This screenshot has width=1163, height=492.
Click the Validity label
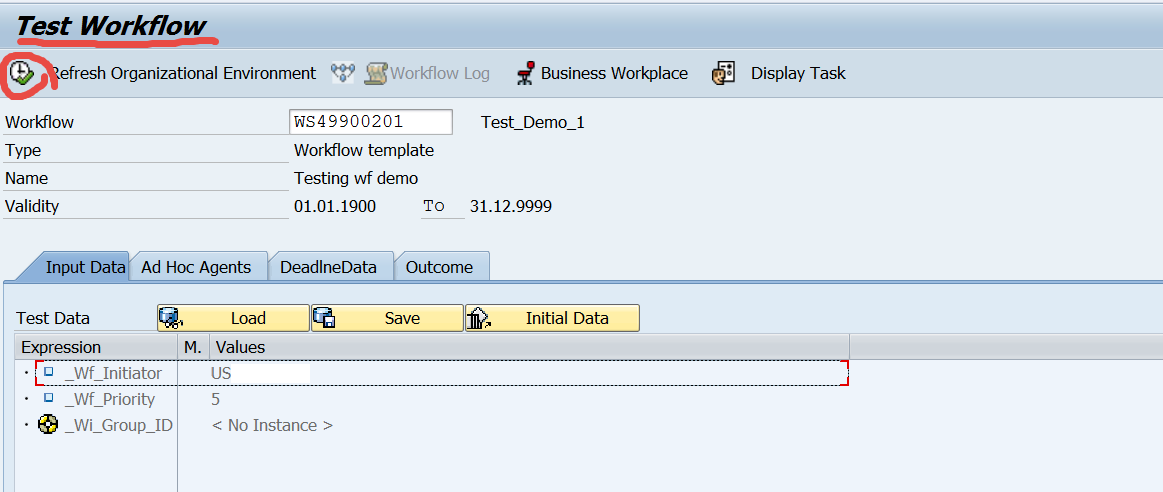pyautogui.click(x=32, y=206)
